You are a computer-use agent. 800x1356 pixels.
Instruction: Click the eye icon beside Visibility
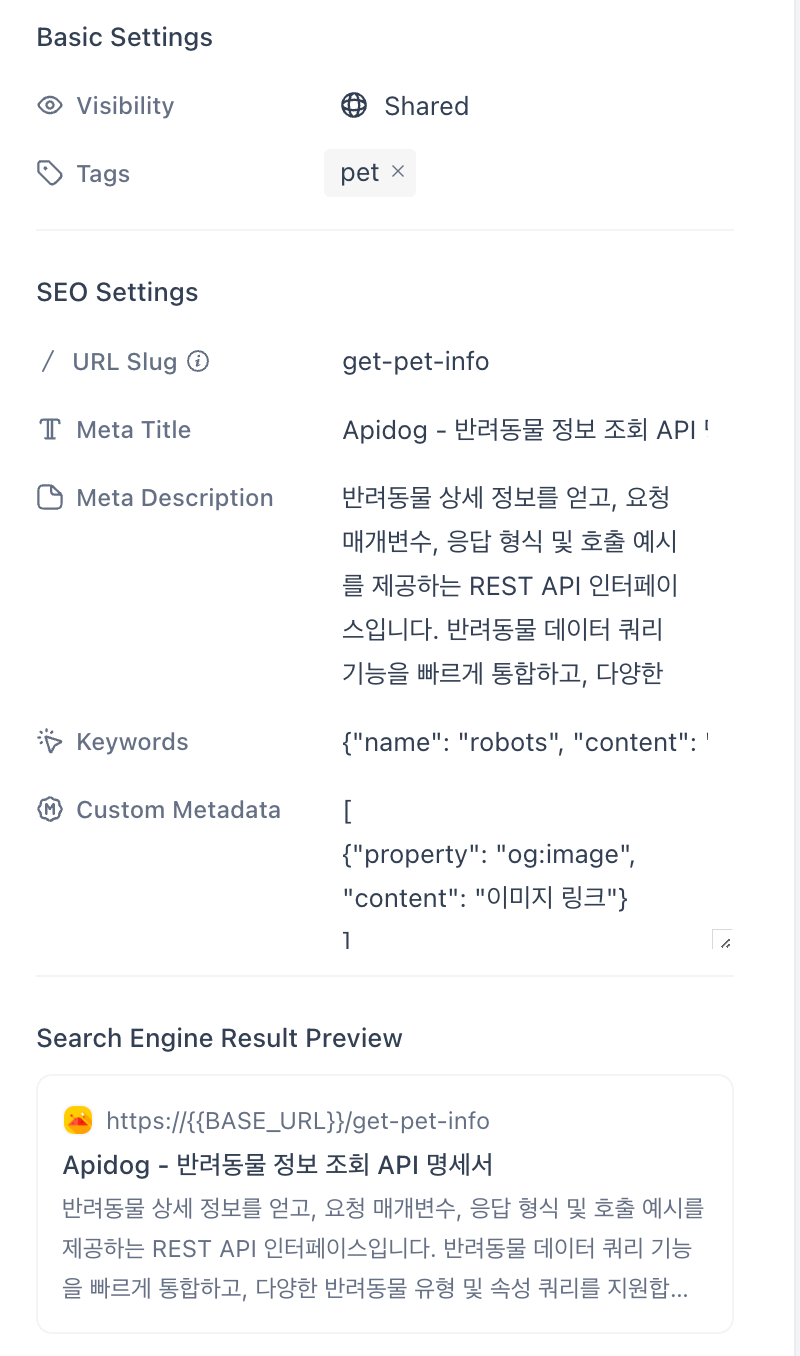[50, 106]
